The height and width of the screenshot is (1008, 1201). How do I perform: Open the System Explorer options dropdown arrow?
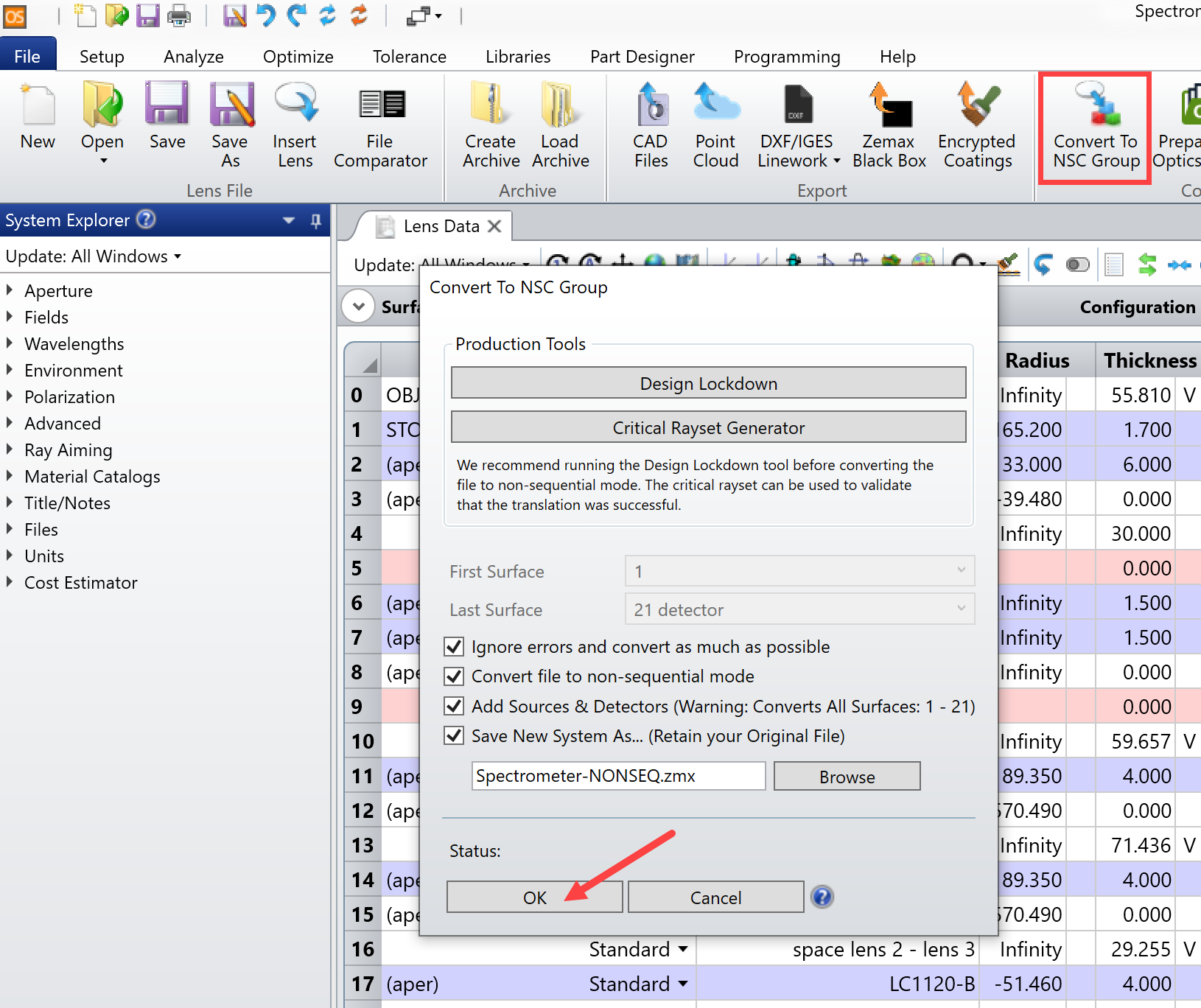(x=289, y=220)
